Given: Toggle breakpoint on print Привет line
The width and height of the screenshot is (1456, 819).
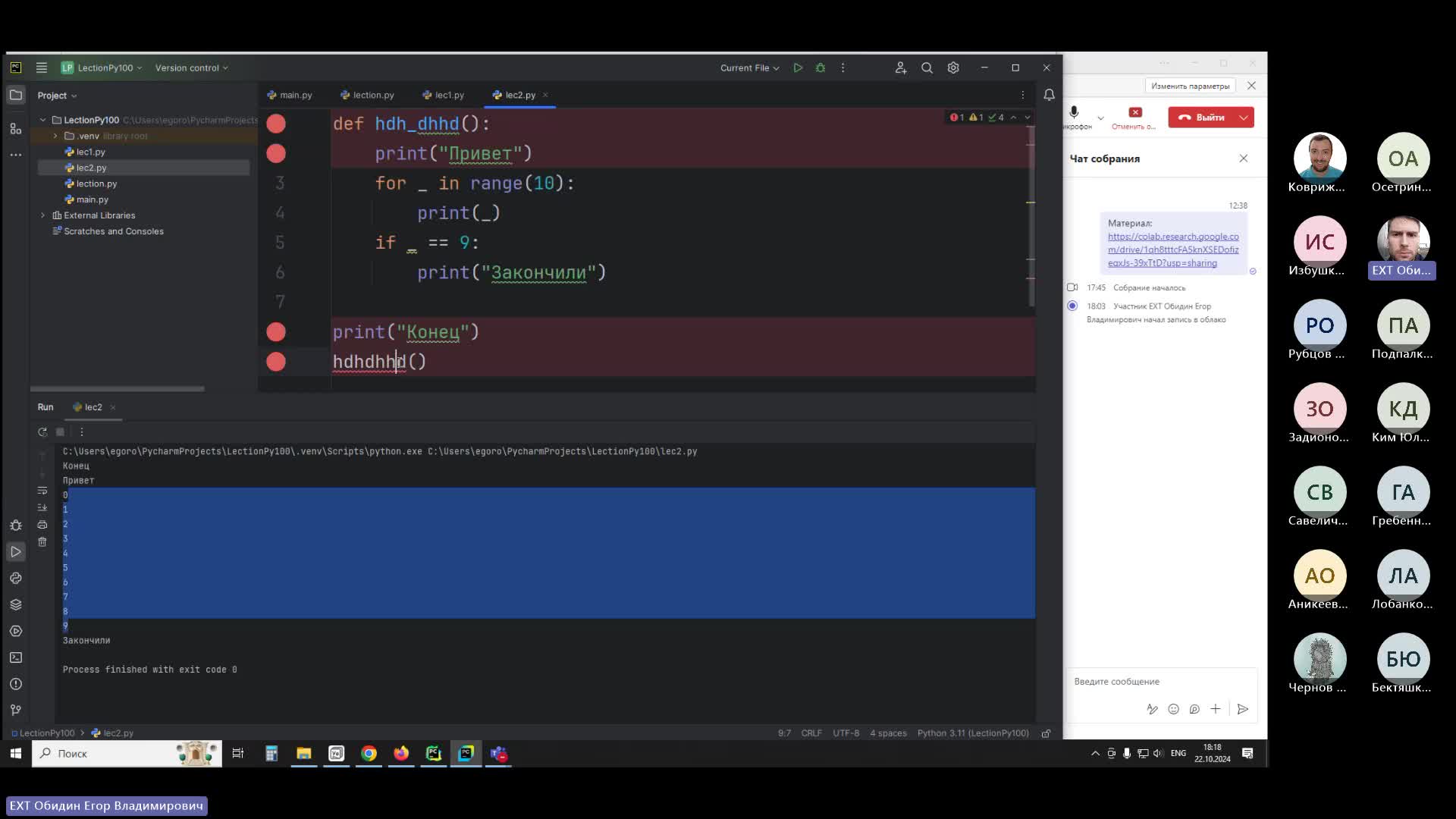Looking at the screenshot, I should point(276,153).
